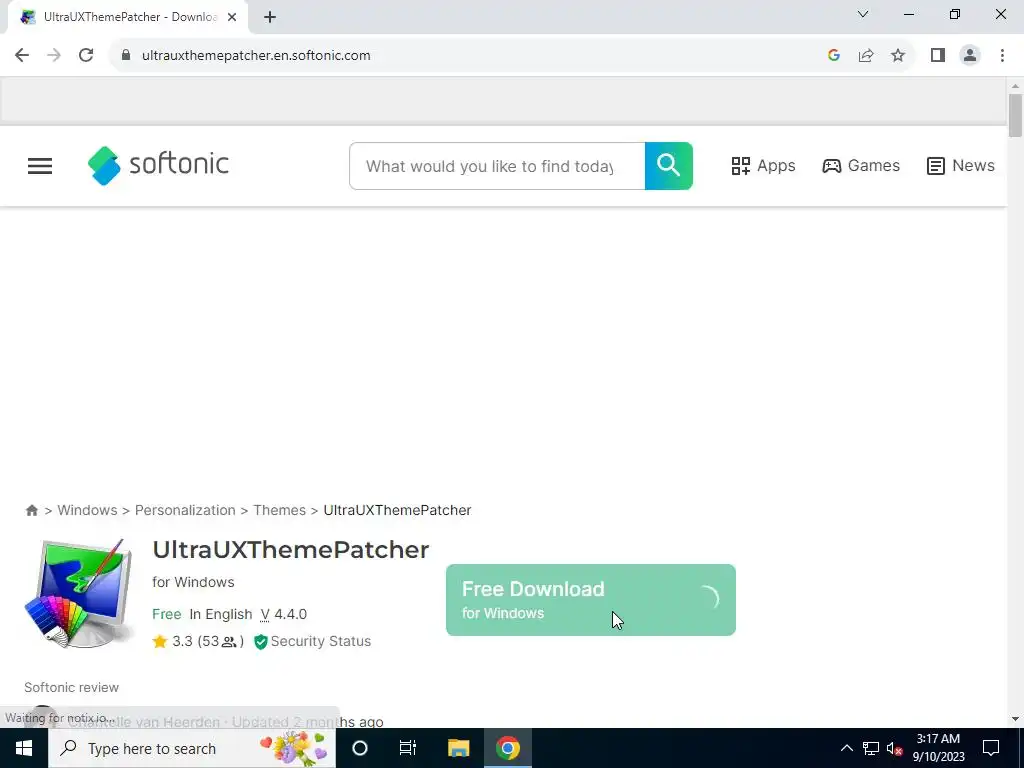The image size is (1024, 768).
Task: Open the Google search icon in address bar
Action: [833, 56]
